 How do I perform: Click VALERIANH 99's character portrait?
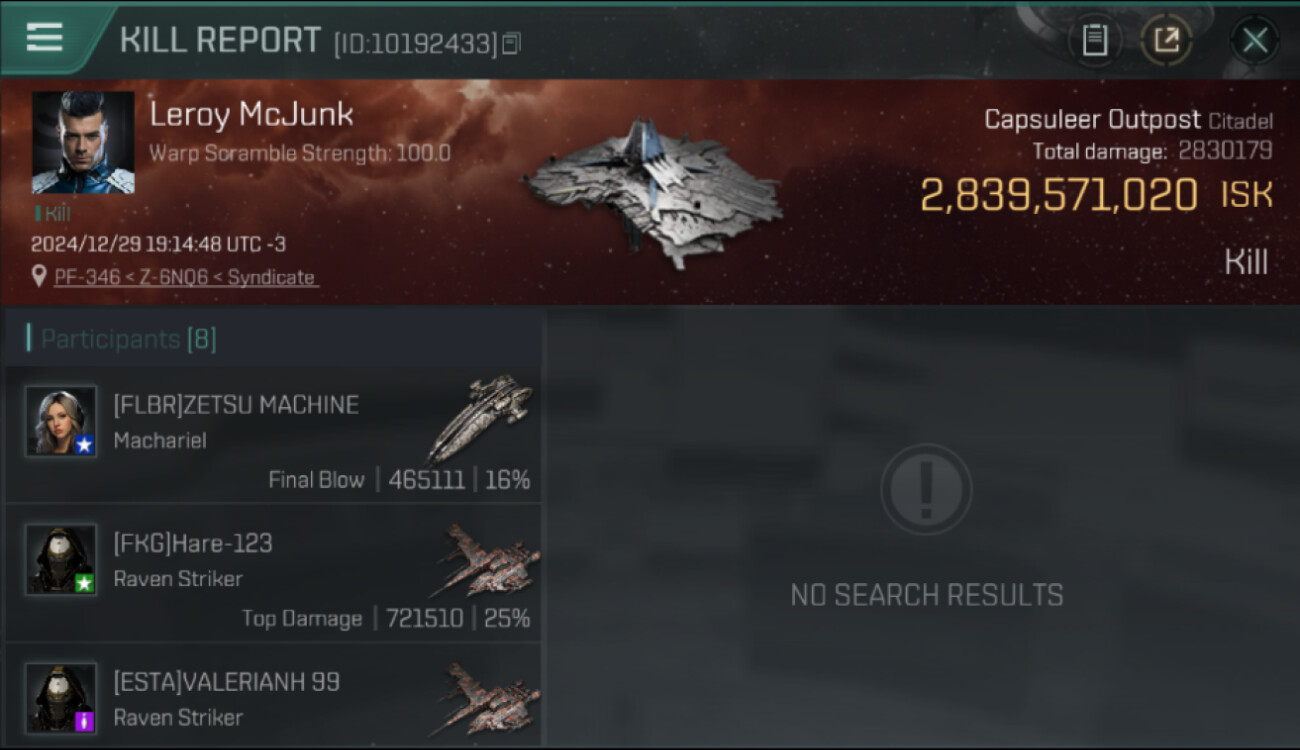(x=61, y=698)
